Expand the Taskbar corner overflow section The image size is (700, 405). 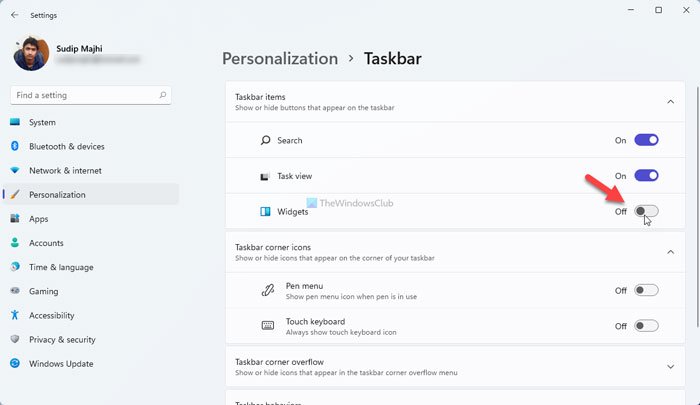click(x=670, y=367)
